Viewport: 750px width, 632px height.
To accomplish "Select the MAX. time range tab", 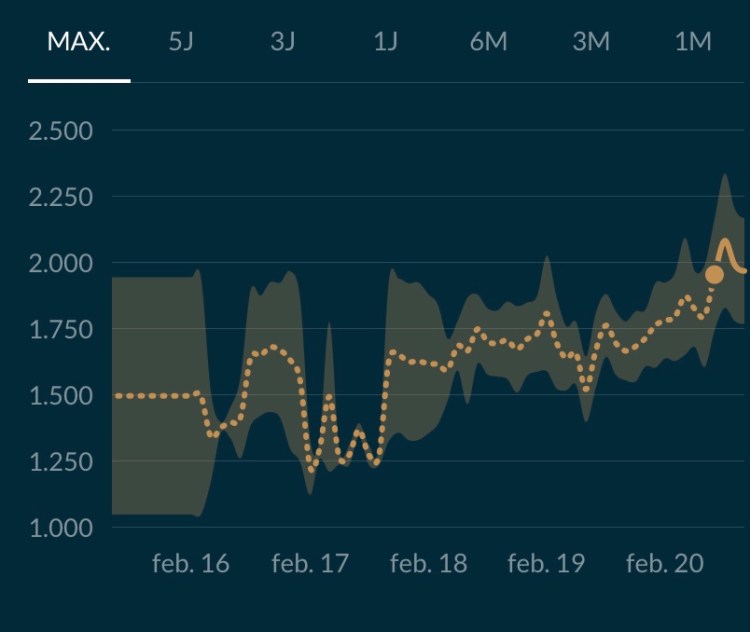I will pos(78,43).
